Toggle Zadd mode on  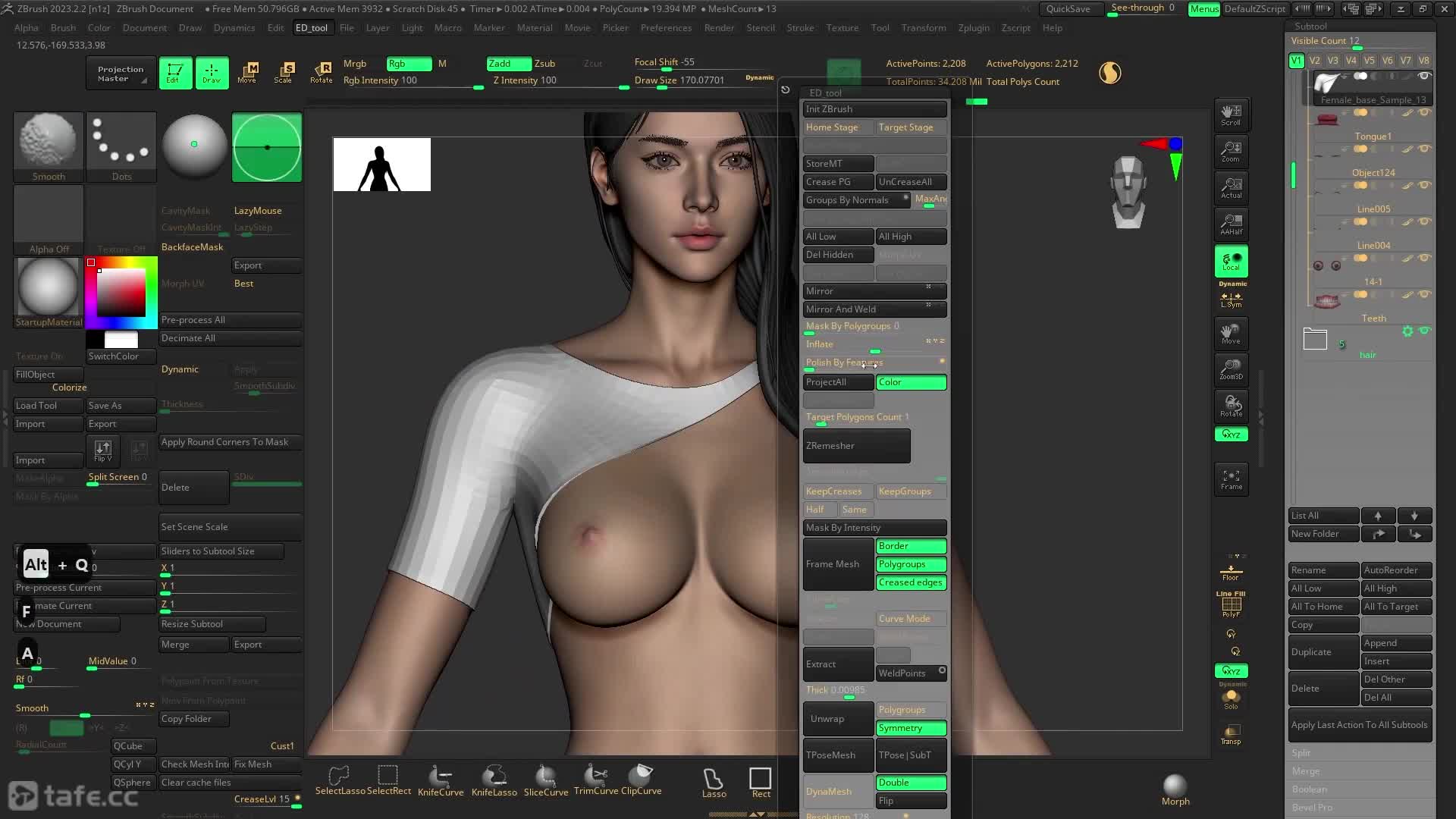pyautogui.click(x=508, y=64)
